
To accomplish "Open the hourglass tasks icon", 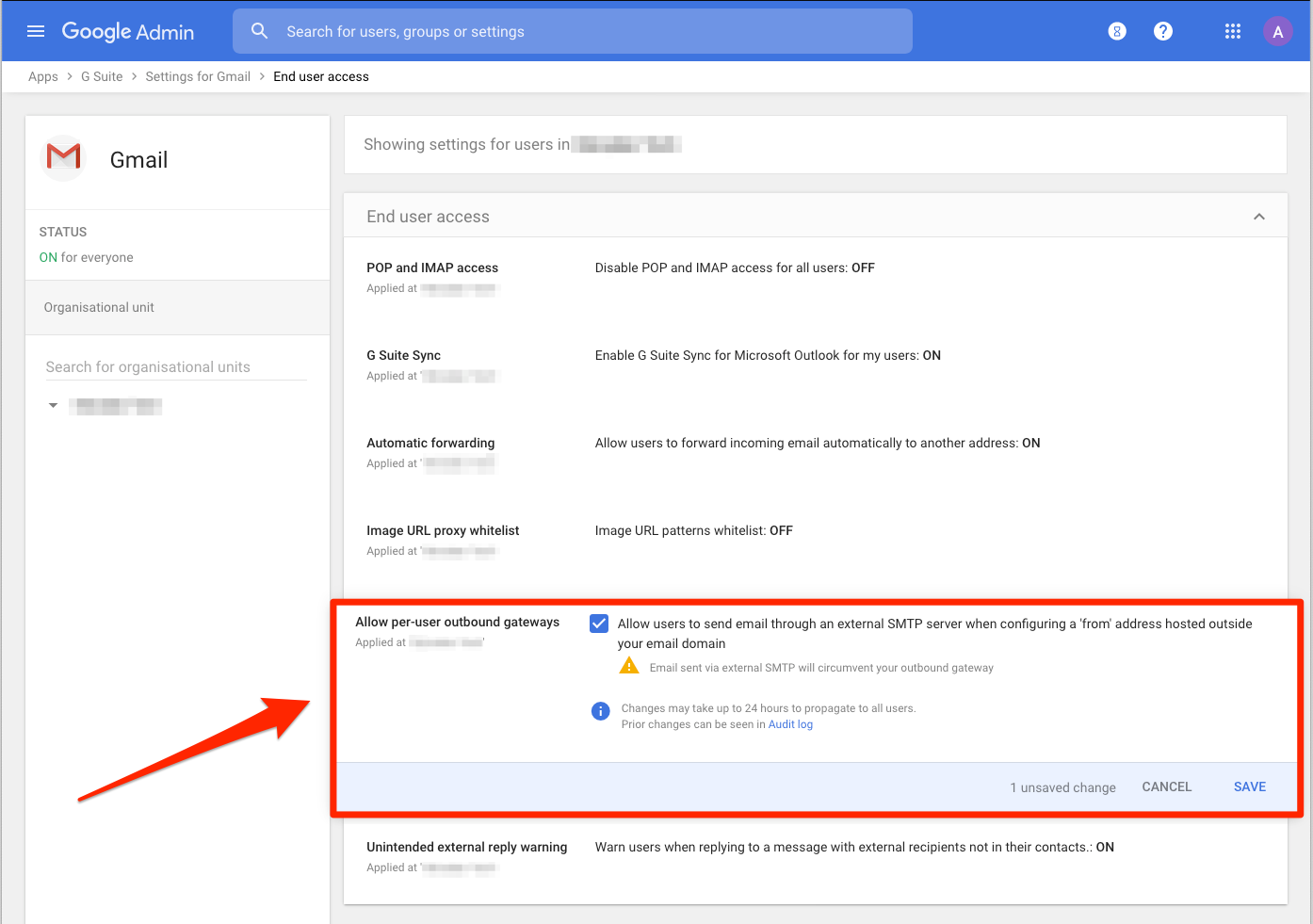I will click(x=1117, y=31).
